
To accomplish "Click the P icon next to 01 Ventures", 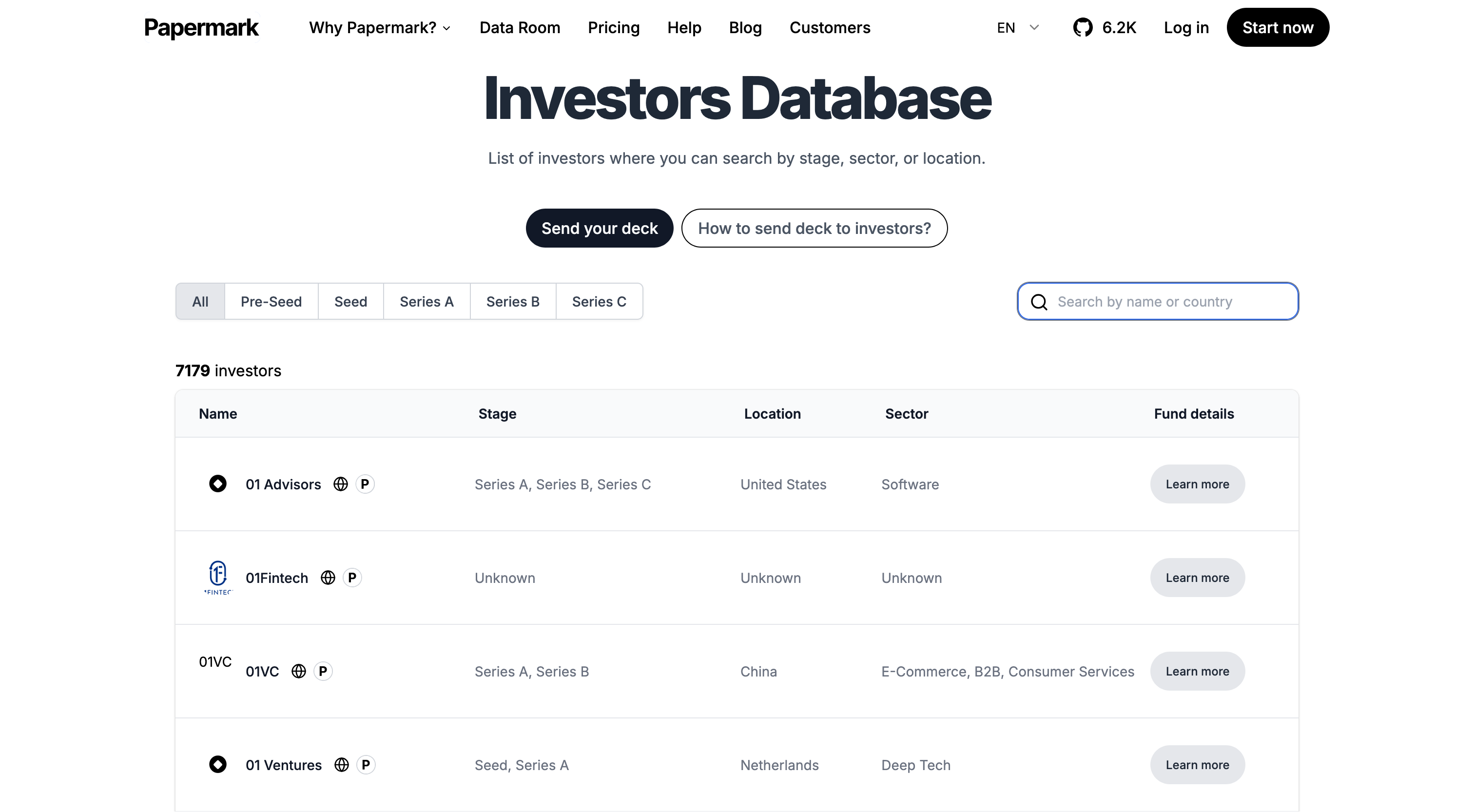I will pos(366,765).
